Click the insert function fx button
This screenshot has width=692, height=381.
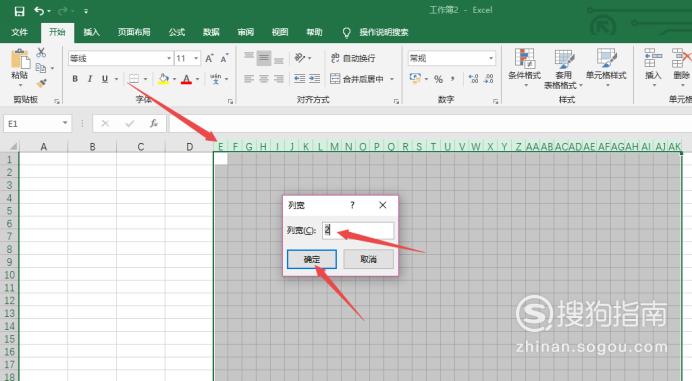(x=154, y=124)
